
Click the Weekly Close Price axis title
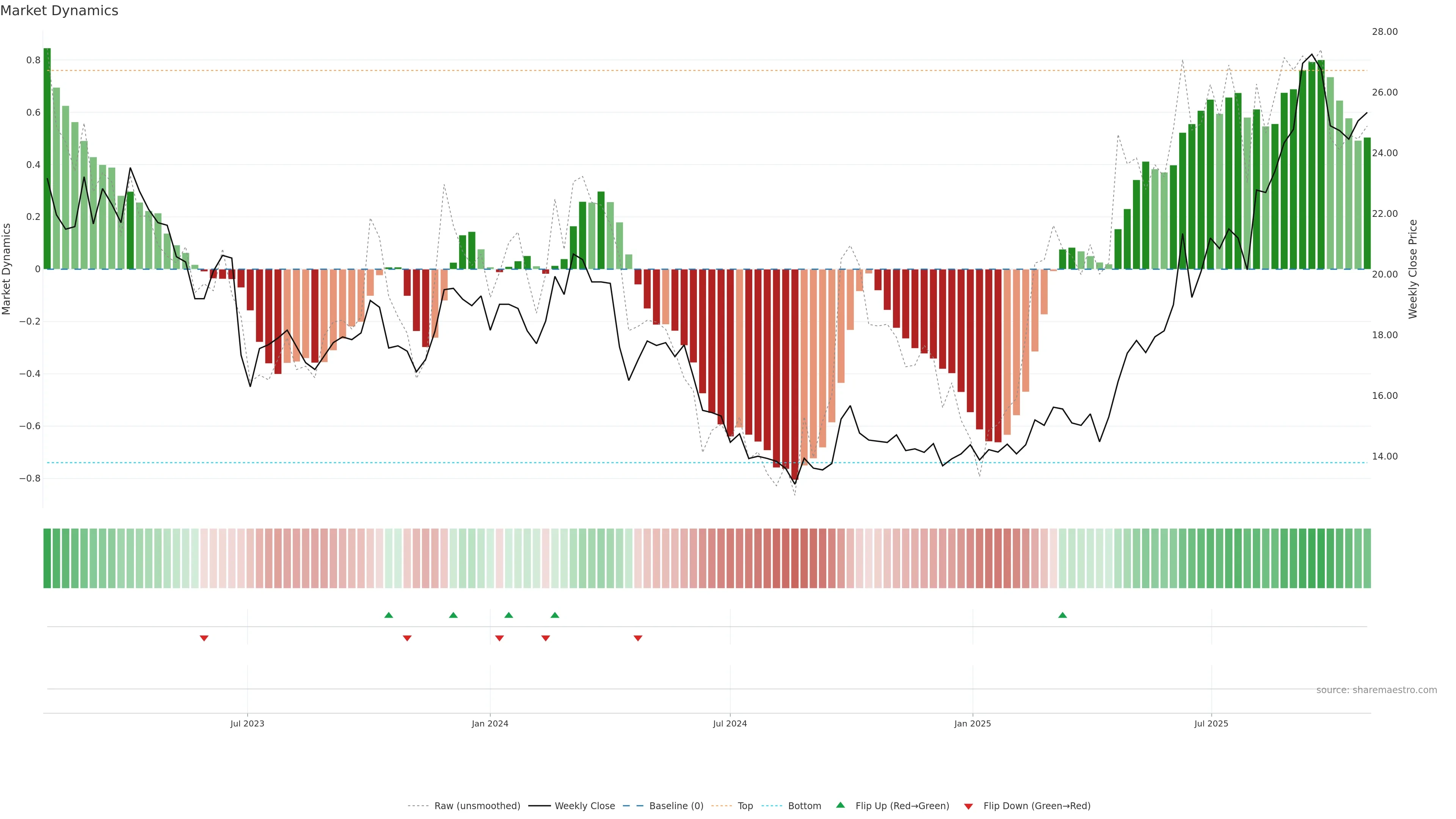(x=1412, y=269)
